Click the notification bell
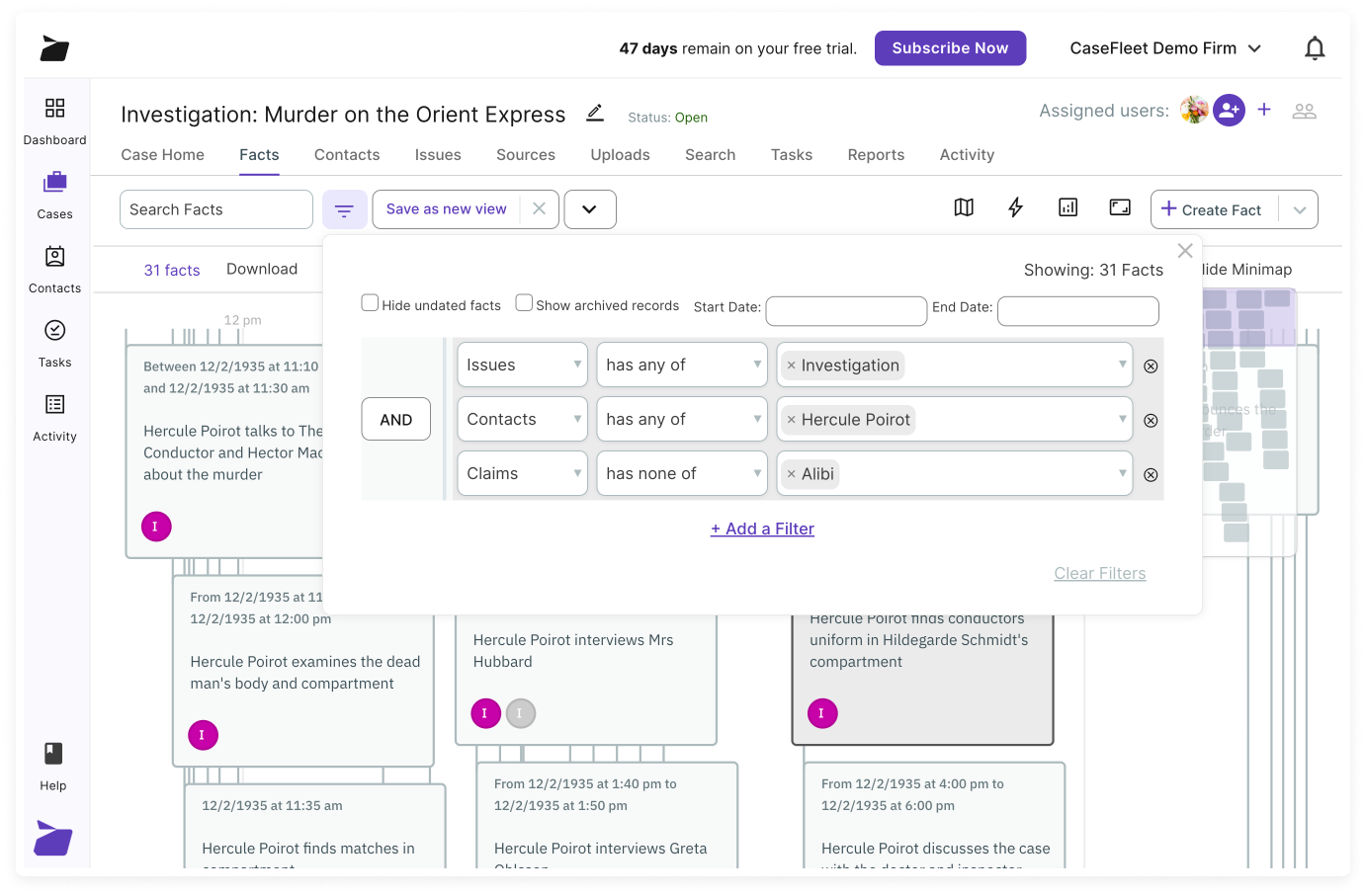This screenshot has height=896, width=1366. tap(1315, 47)
